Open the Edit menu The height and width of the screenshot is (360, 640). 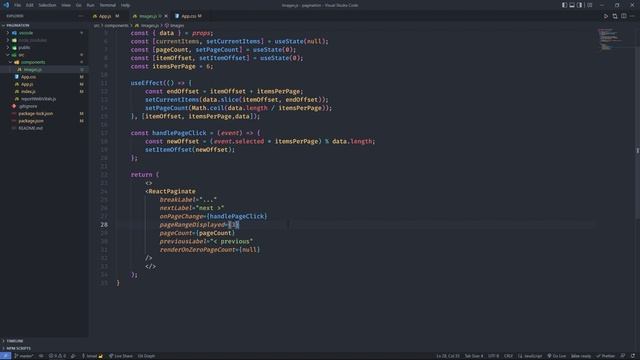click(30, 5)
